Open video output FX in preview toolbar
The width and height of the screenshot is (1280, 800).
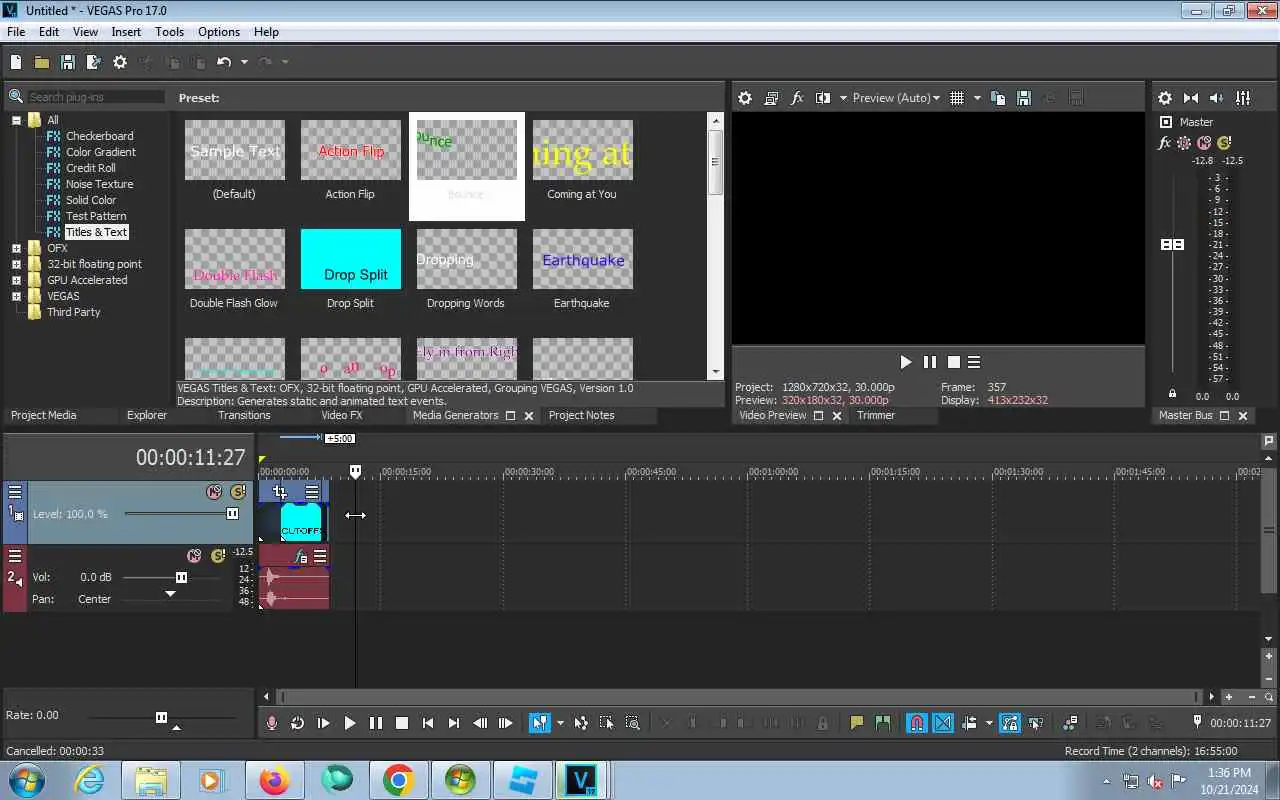point(797,97)
